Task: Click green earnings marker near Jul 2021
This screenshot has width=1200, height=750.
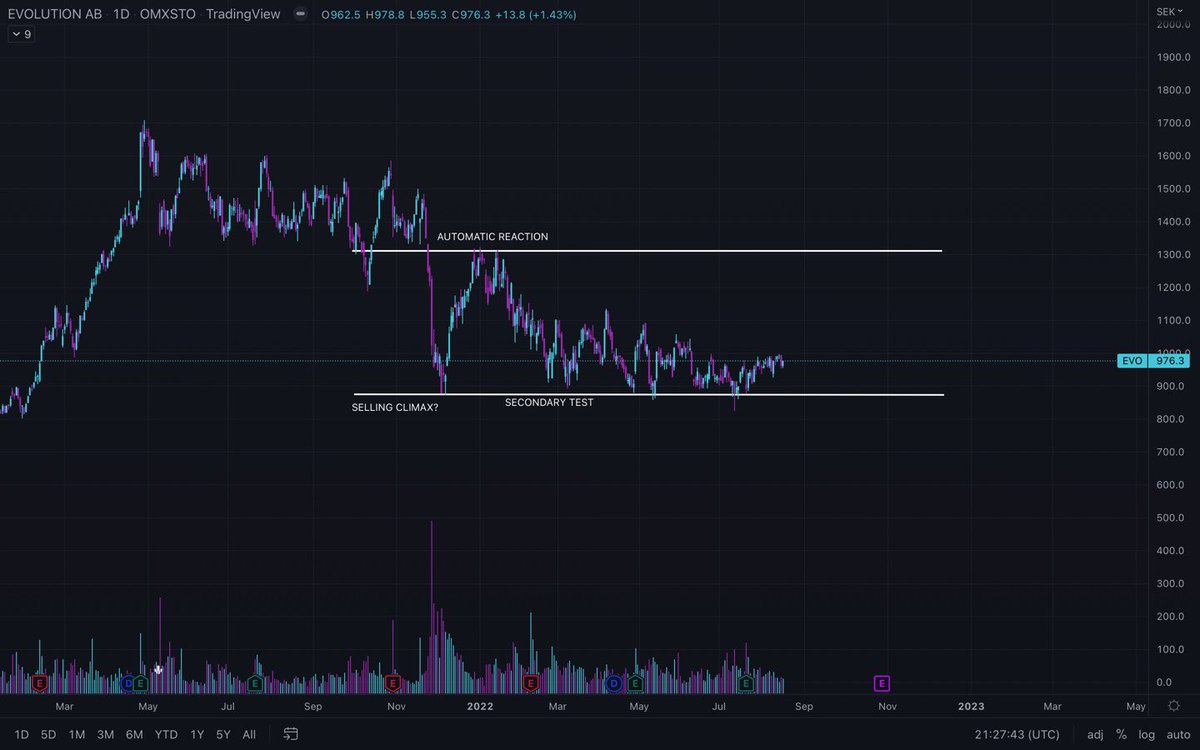Action: tap(255, 683)
